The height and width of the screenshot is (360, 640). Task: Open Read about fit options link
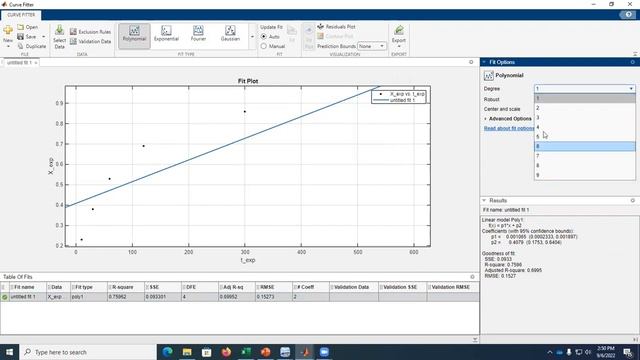(509, 128)
